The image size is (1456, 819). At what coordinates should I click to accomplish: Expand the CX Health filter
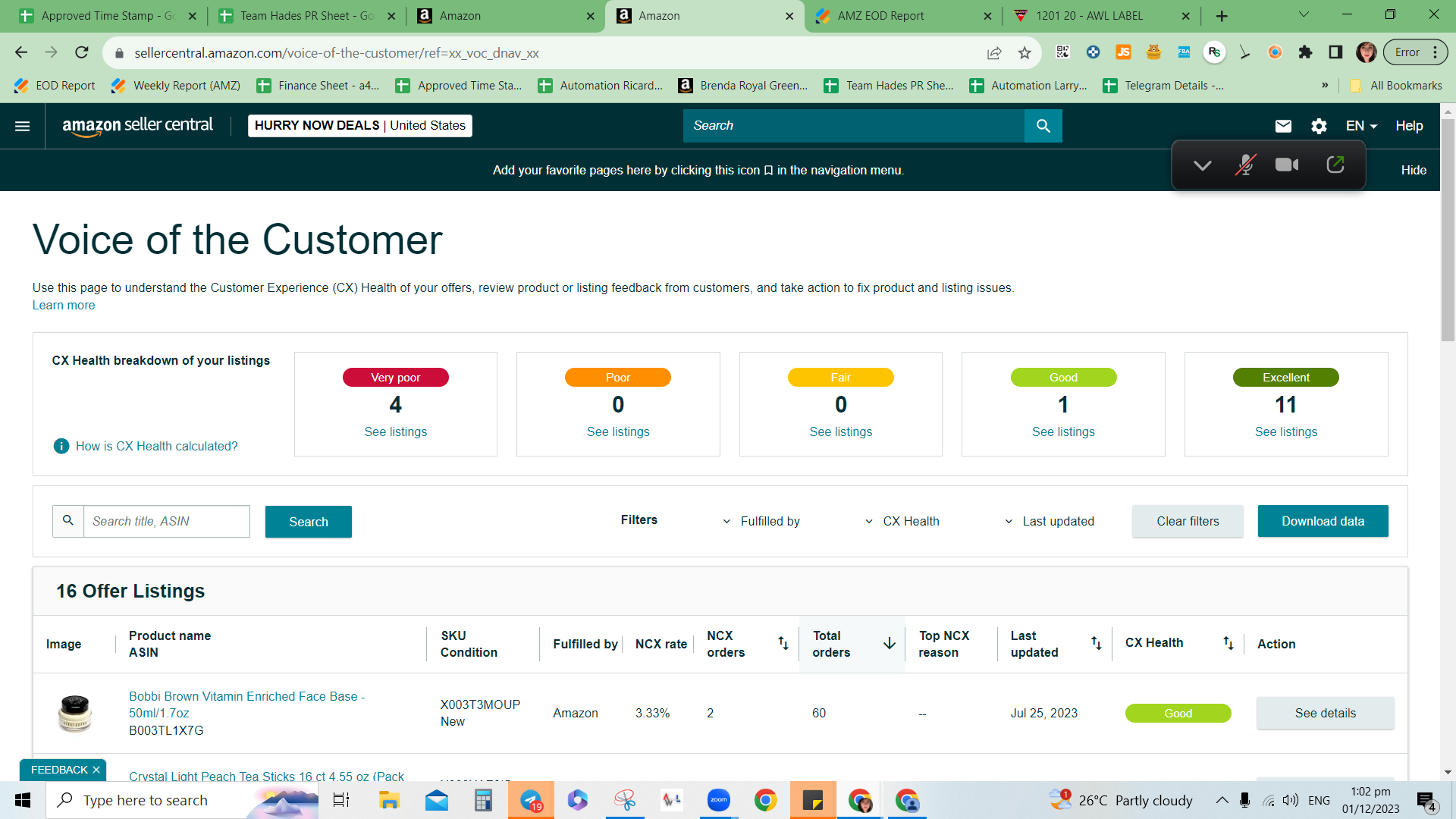[x=902, y=521]
